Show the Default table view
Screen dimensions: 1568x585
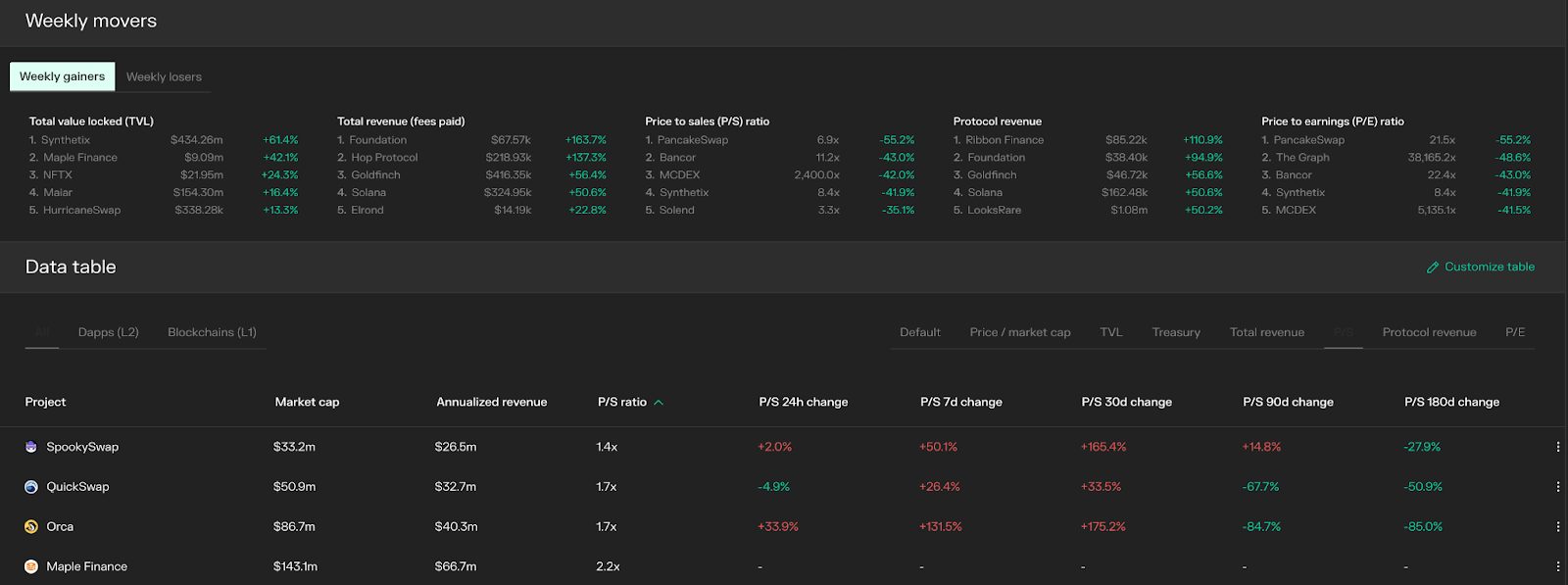pos(920,332)
